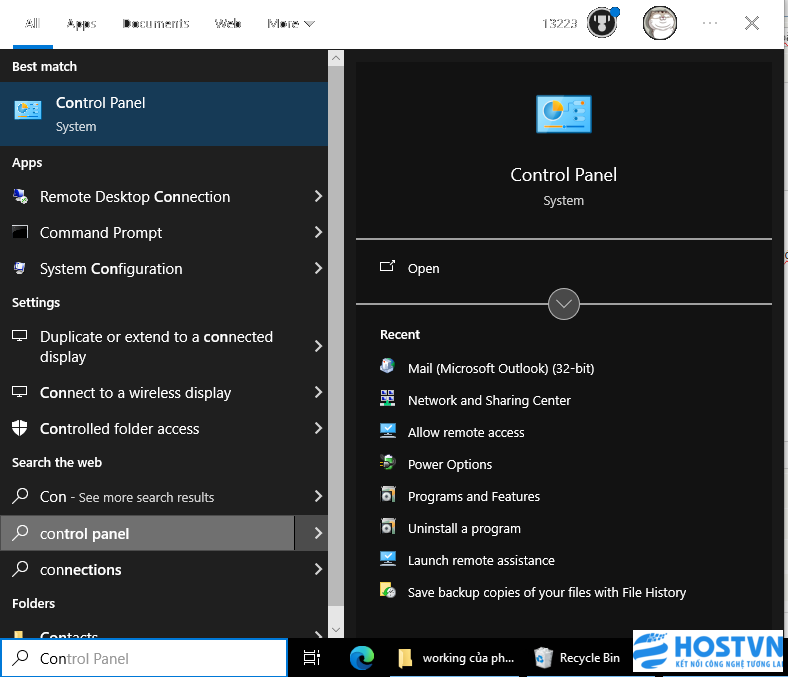Open Power Options recent item
The image size is (788, 677).
[x=450, y=464]
